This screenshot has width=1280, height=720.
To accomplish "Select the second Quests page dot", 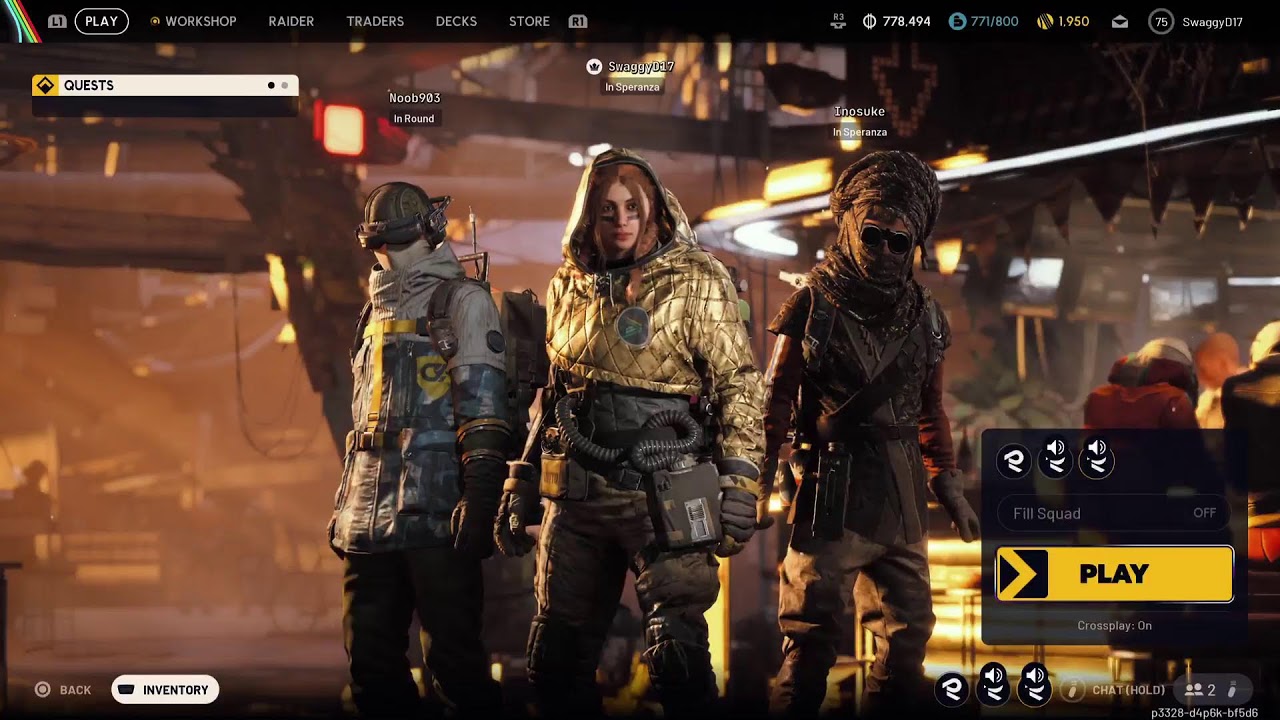I will 284,85.
